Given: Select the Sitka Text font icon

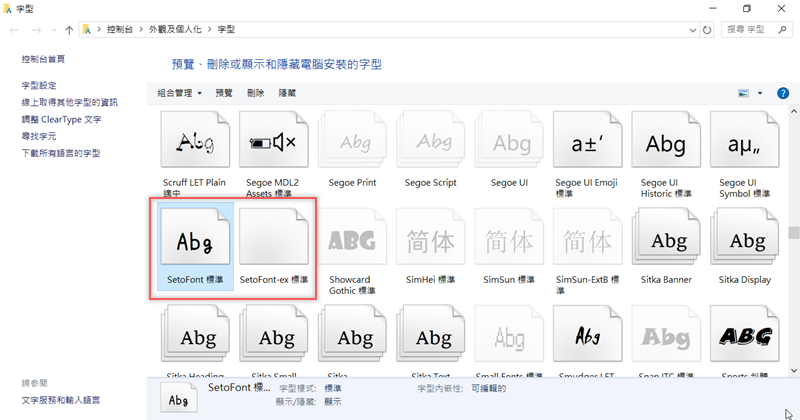Looking at the screenshot, I should (x=431, y=334).
